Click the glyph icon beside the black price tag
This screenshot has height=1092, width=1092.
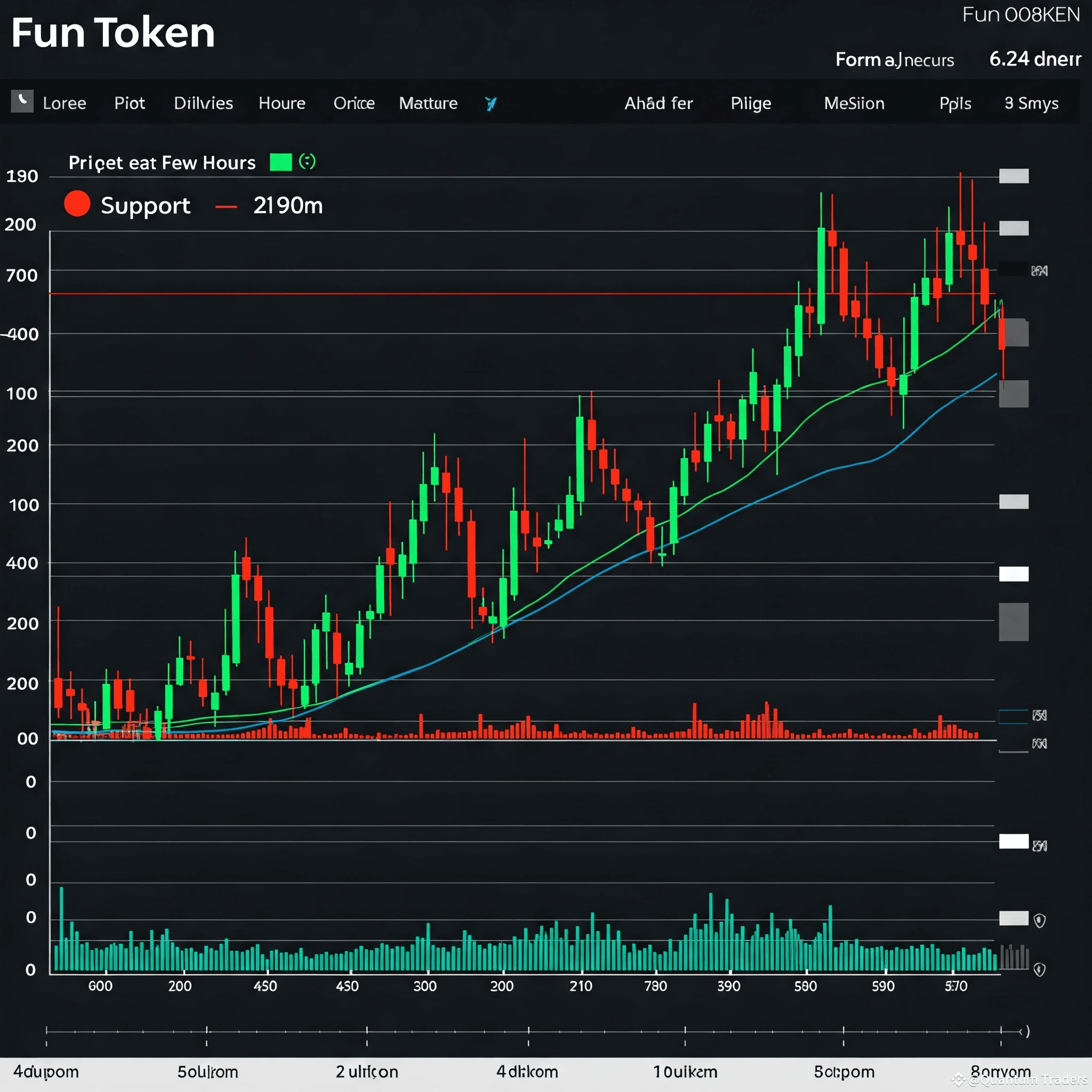(x=1039, y=271)
